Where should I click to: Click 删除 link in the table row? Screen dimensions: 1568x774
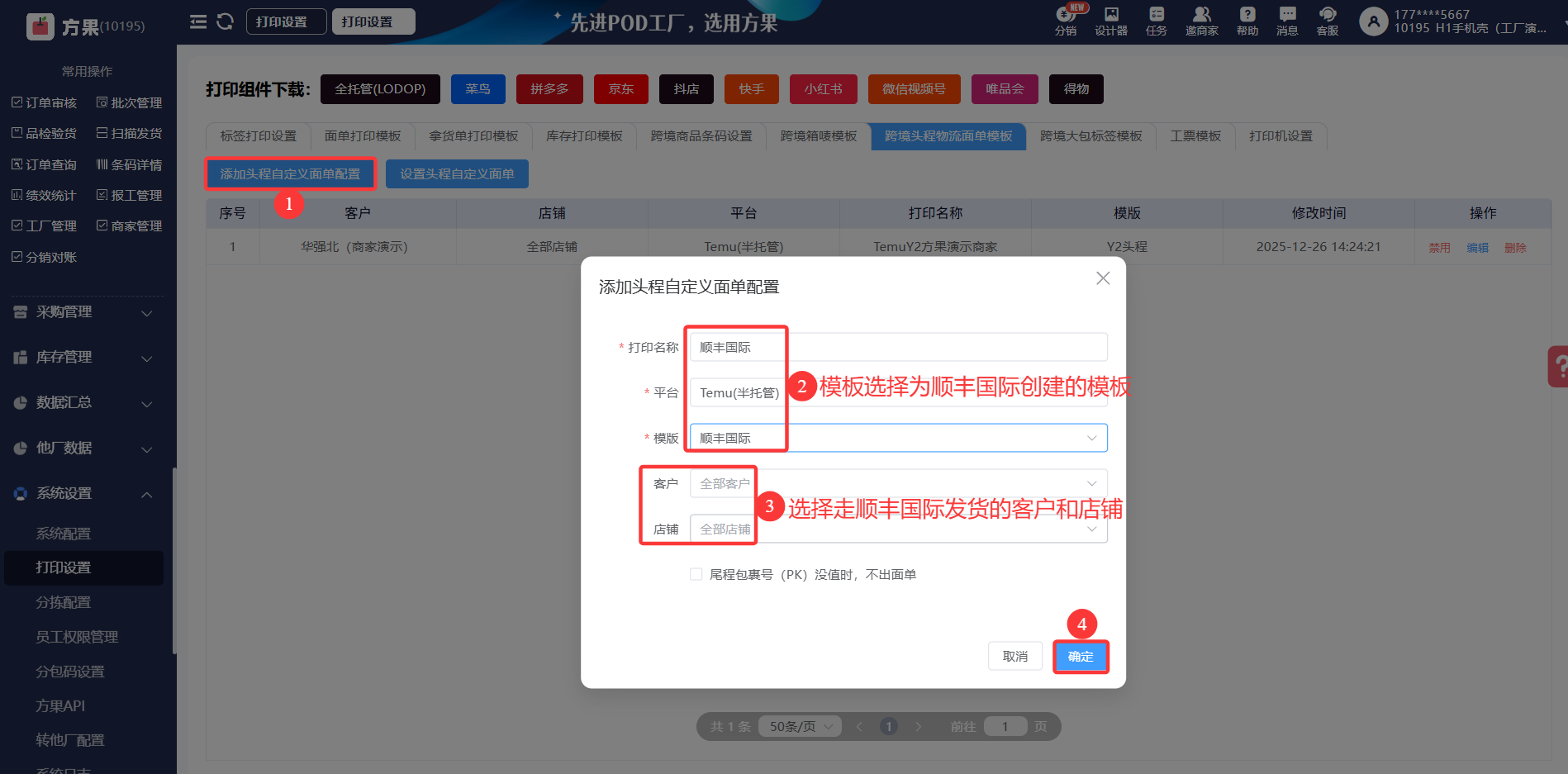point(1515,248)
